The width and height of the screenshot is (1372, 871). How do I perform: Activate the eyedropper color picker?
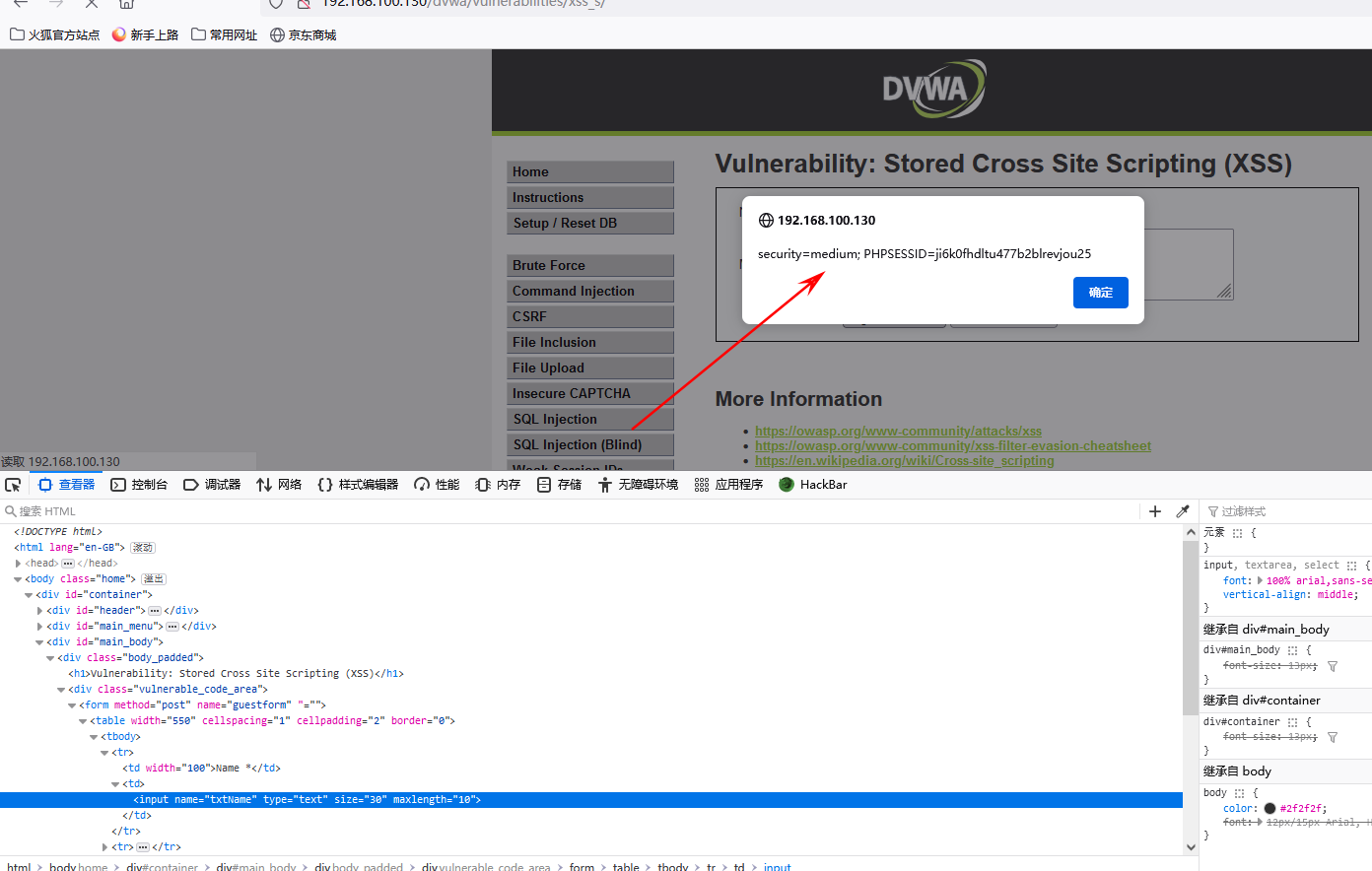(x=1183, y=511)
